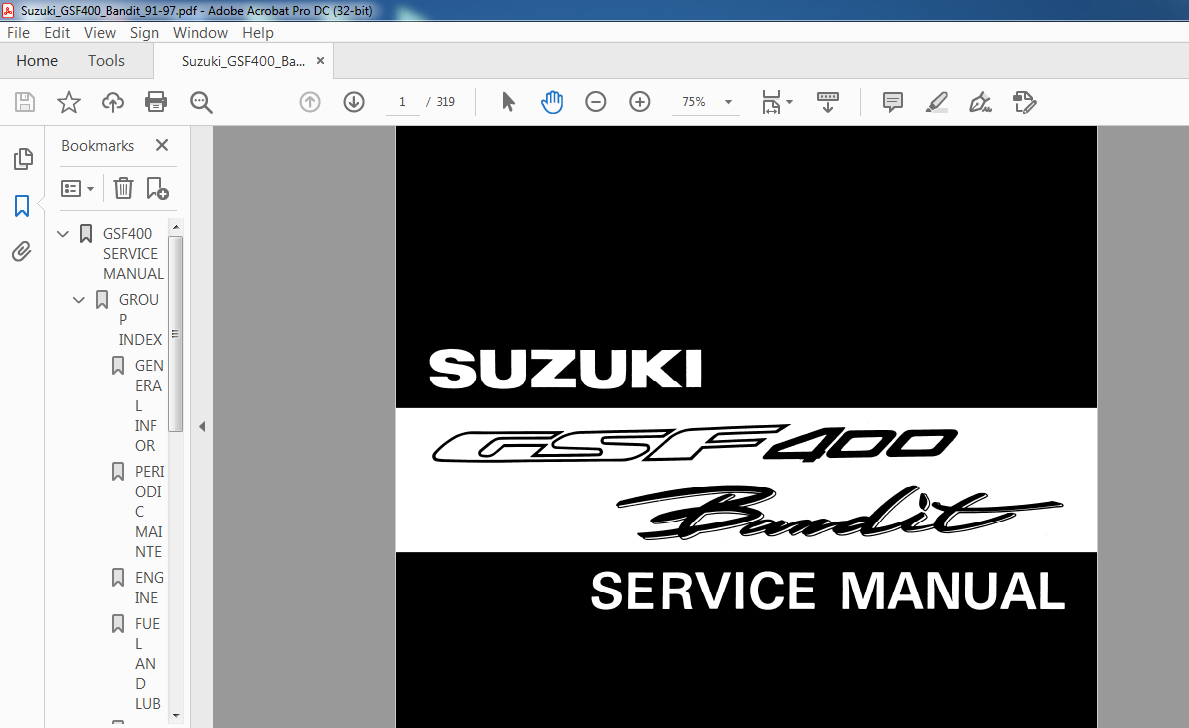
Task: Select the highlight text pen
Action: (936, 102)
